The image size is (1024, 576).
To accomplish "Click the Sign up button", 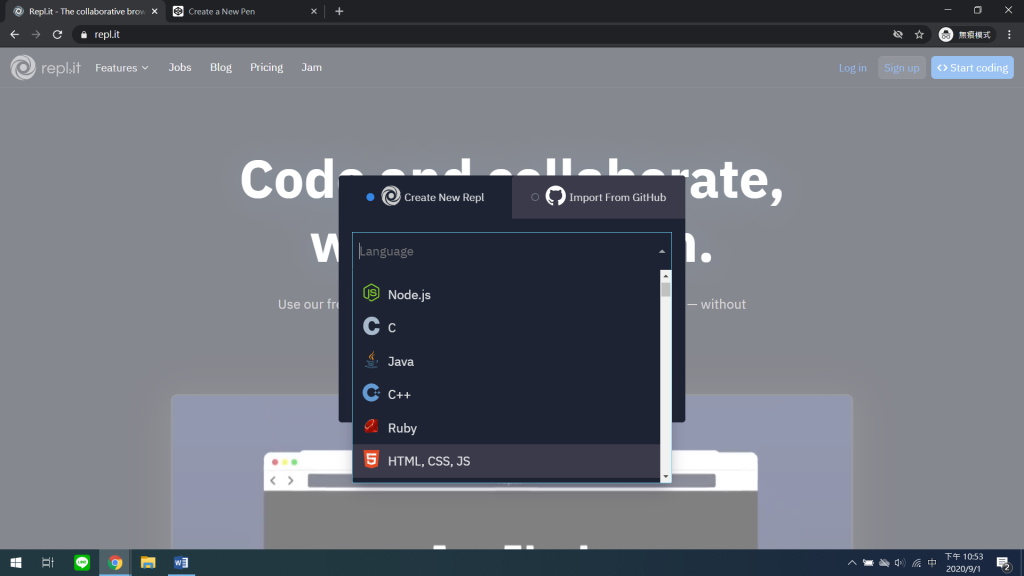I will pos(901,68).
